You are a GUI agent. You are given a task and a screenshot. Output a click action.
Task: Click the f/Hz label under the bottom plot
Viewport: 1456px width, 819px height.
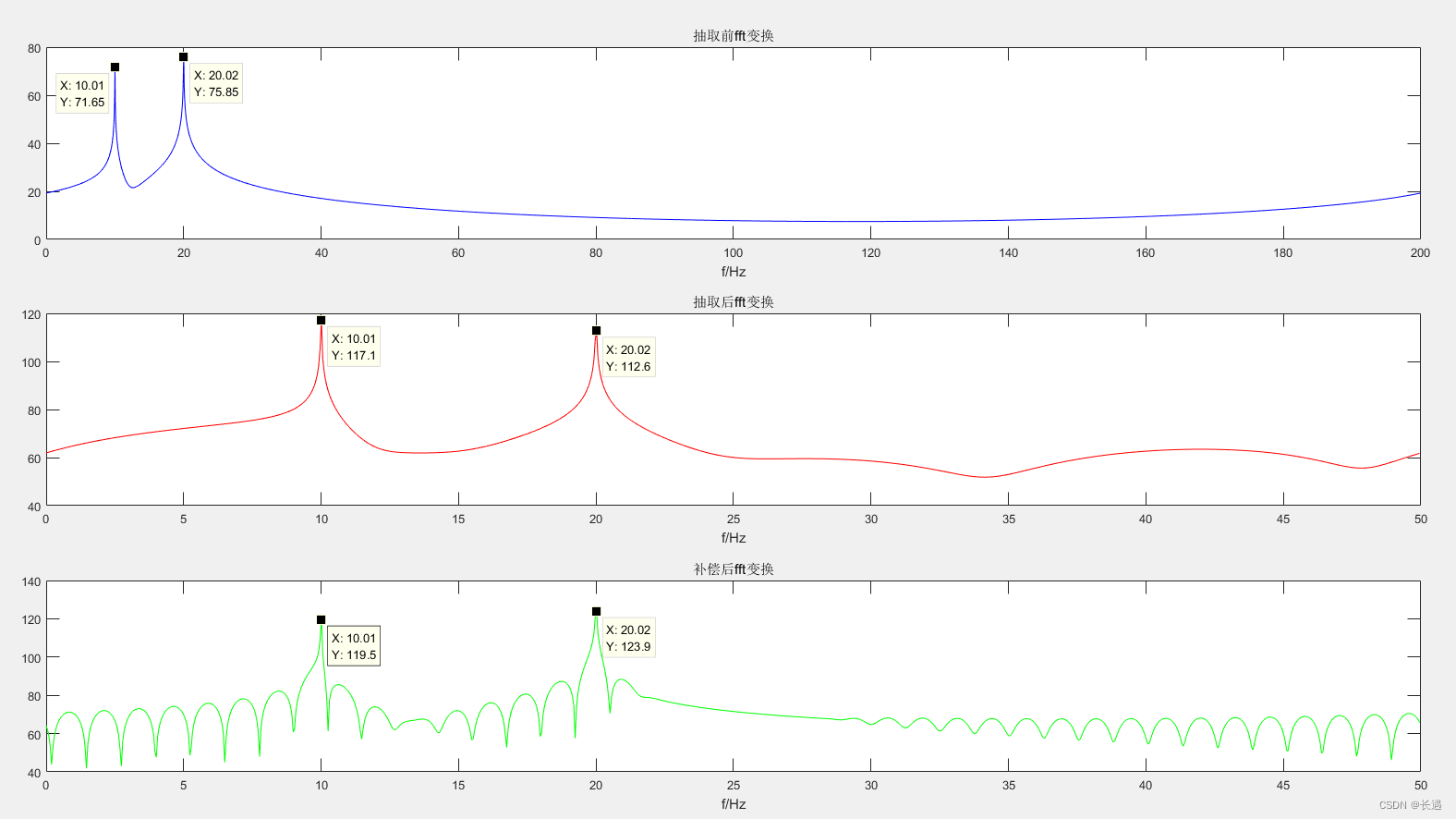pos(734,804)
